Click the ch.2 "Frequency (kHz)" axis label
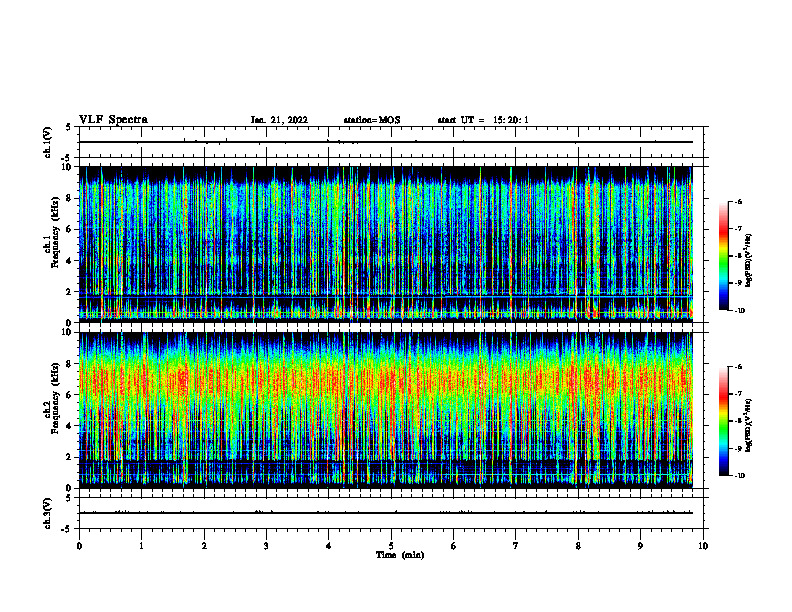Viewport: 792px width, 612px height. [55, 398]
